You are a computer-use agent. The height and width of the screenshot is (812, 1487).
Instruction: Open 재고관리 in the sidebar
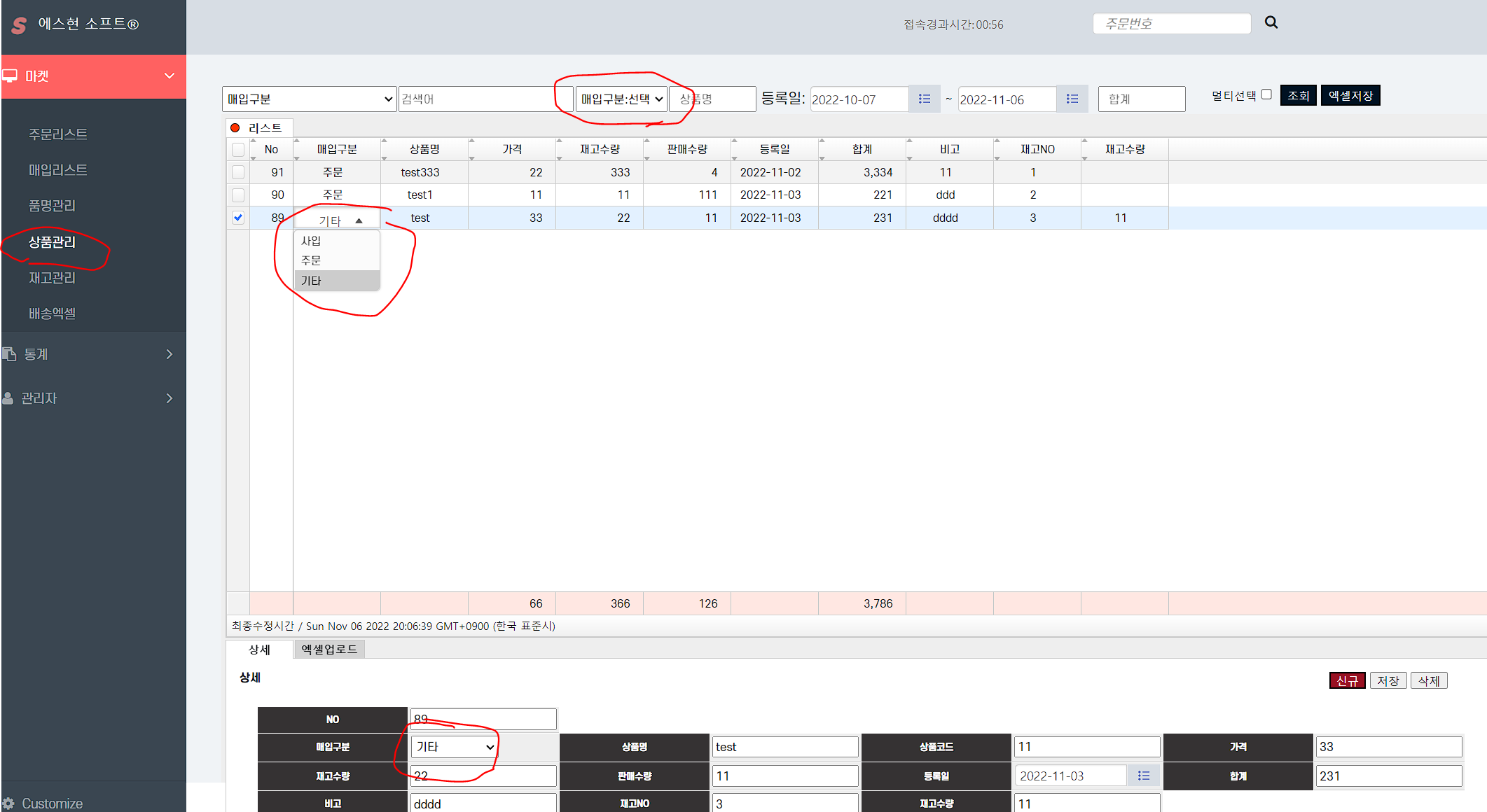point(52,278)
